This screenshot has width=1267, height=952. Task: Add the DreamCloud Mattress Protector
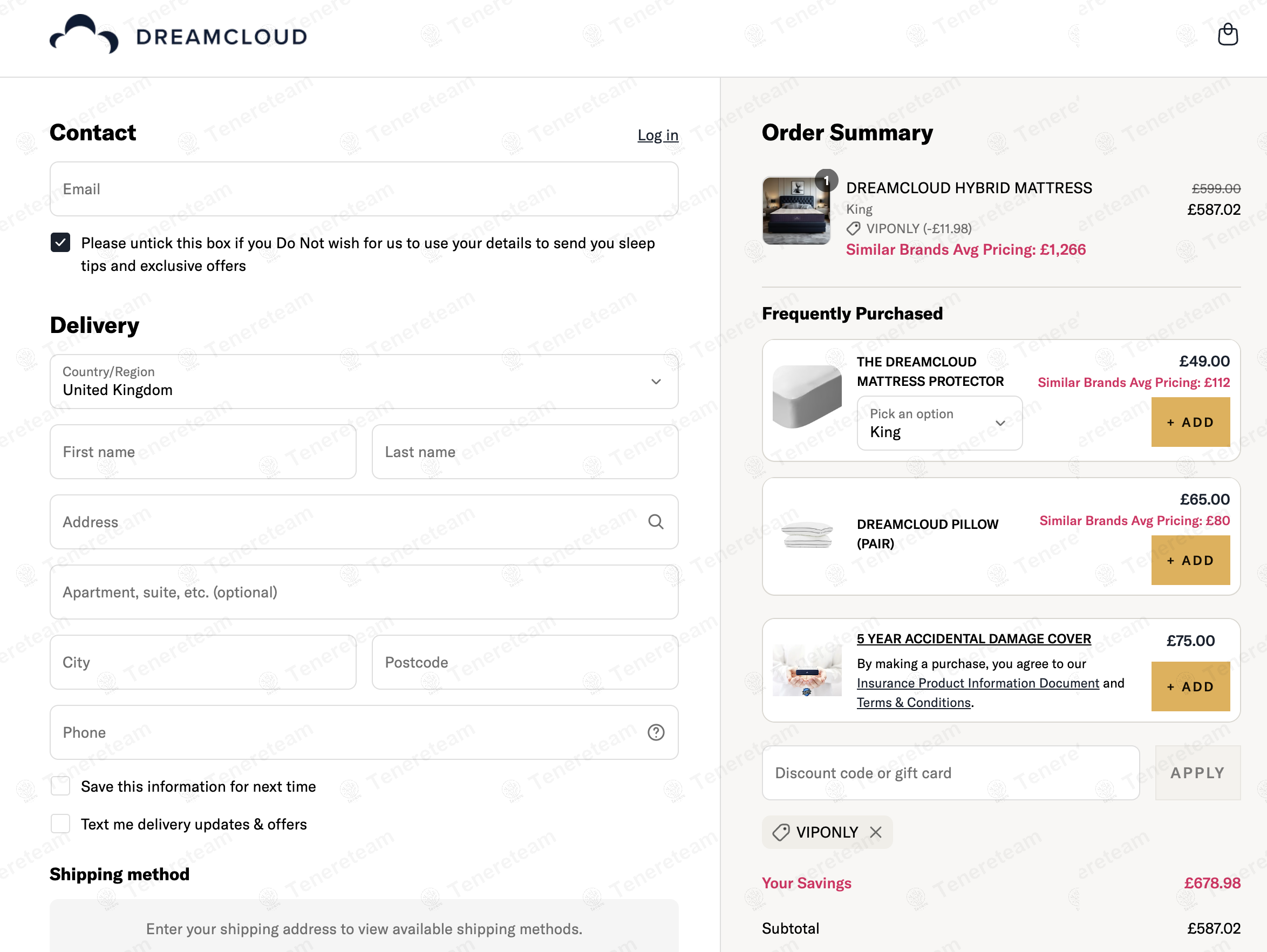1190,422
